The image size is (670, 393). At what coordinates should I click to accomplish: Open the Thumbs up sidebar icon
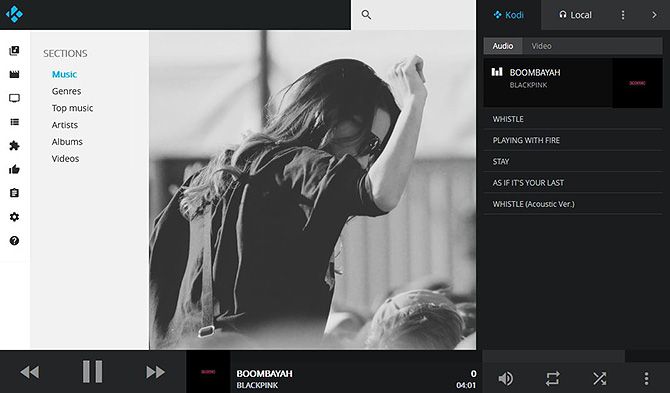pos(14,170)
